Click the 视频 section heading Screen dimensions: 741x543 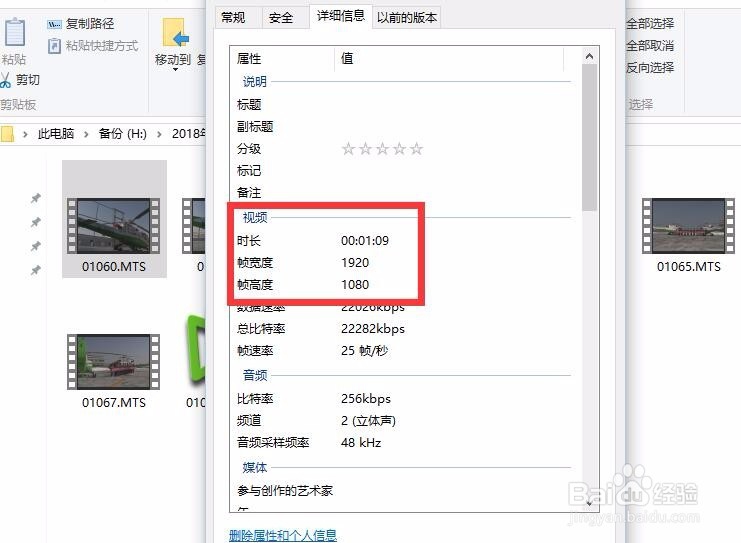(255, 217)
